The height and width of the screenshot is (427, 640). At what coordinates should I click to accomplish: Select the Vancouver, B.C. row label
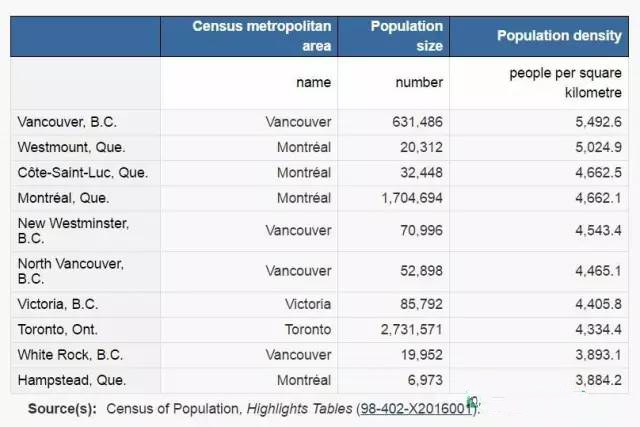tap(67, 122)
